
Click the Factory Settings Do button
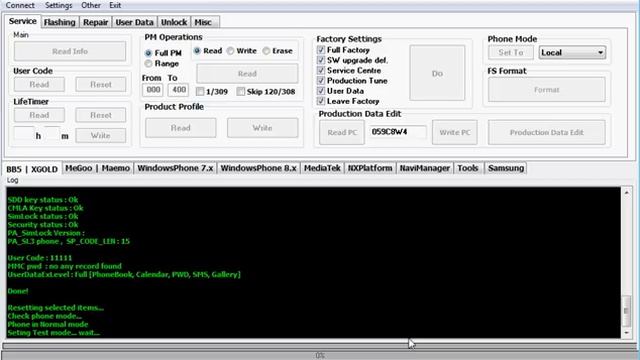[437, 73]
